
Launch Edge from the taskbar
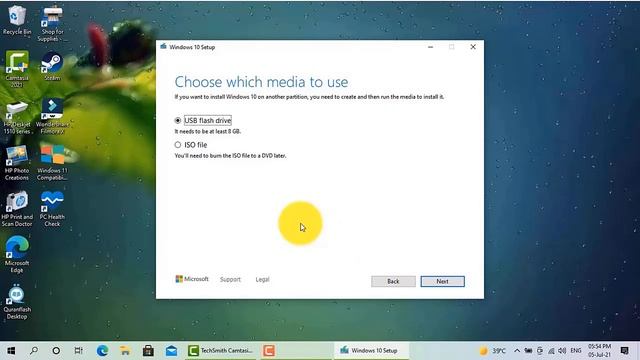(x=102, y=351)
